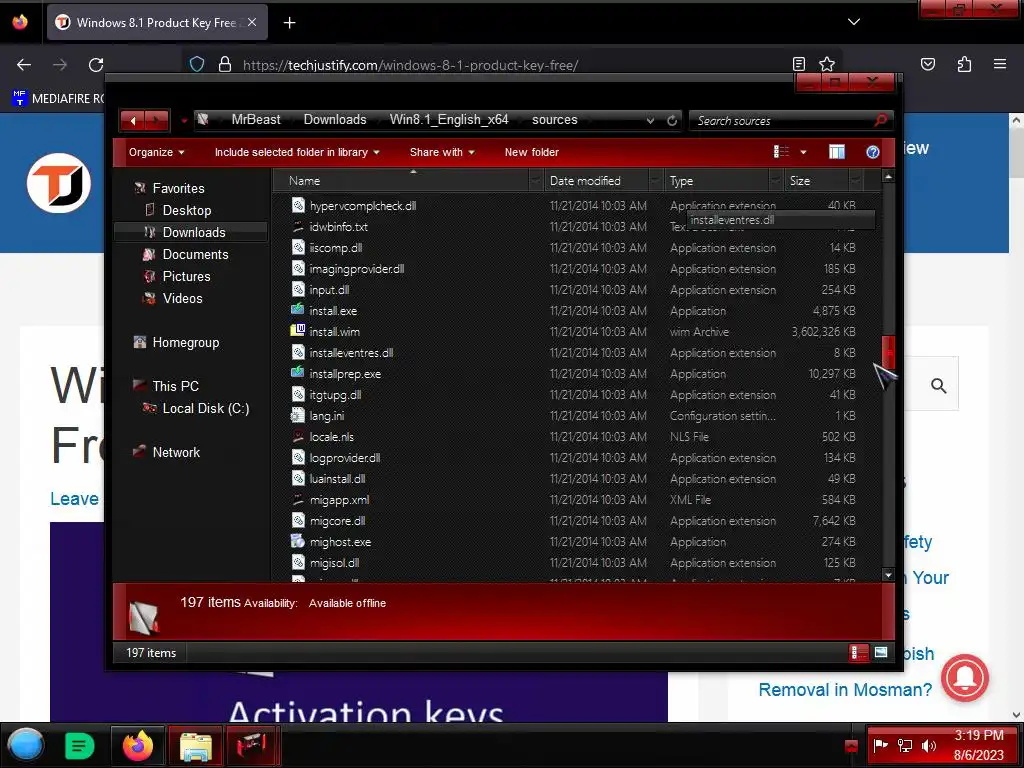Open the Date modified column filter dropdown
Screen dimensions: 1024x768
coord(656,181)
